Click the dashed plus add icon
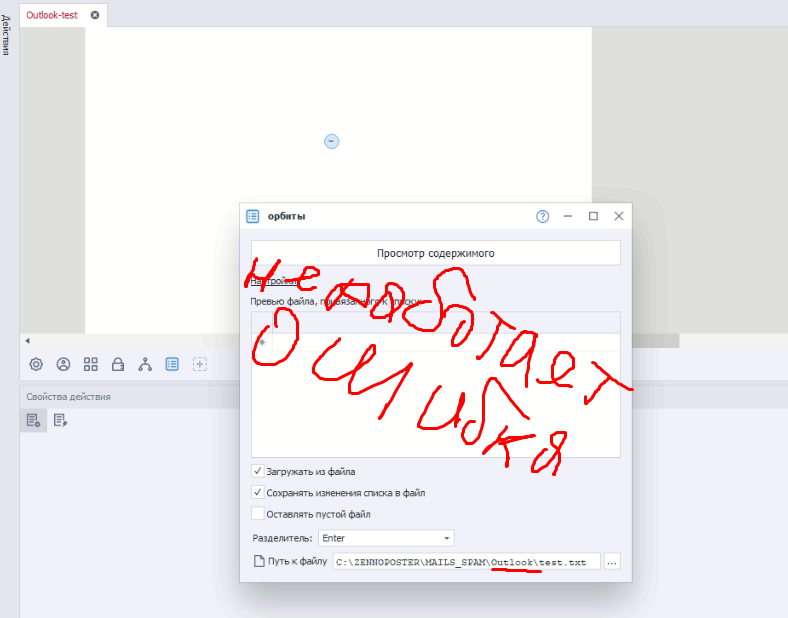Image resolution: width=788 pixels, height=618 pixels. 200,364
